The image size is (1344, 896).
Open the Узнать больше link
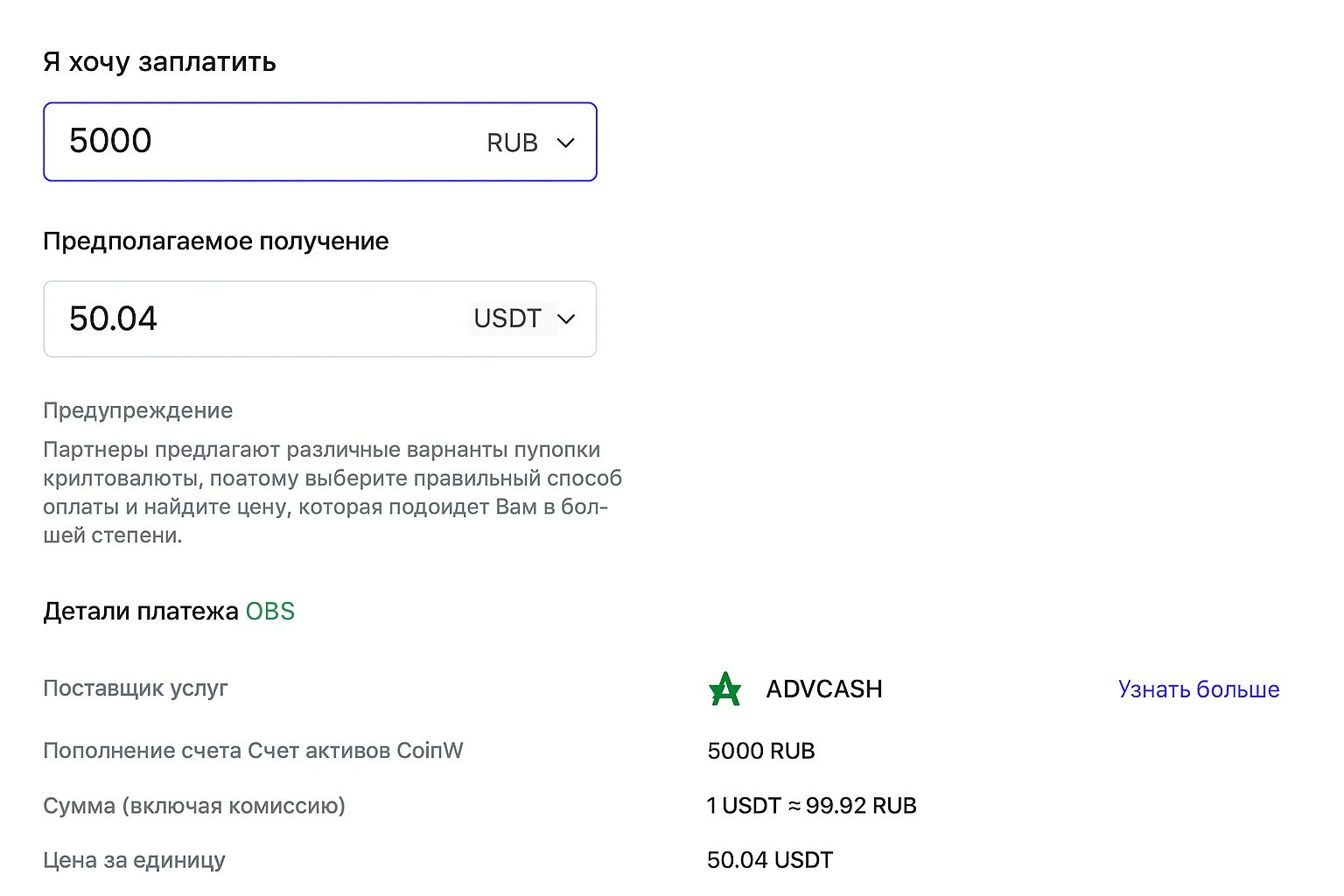coord(1198,689)
